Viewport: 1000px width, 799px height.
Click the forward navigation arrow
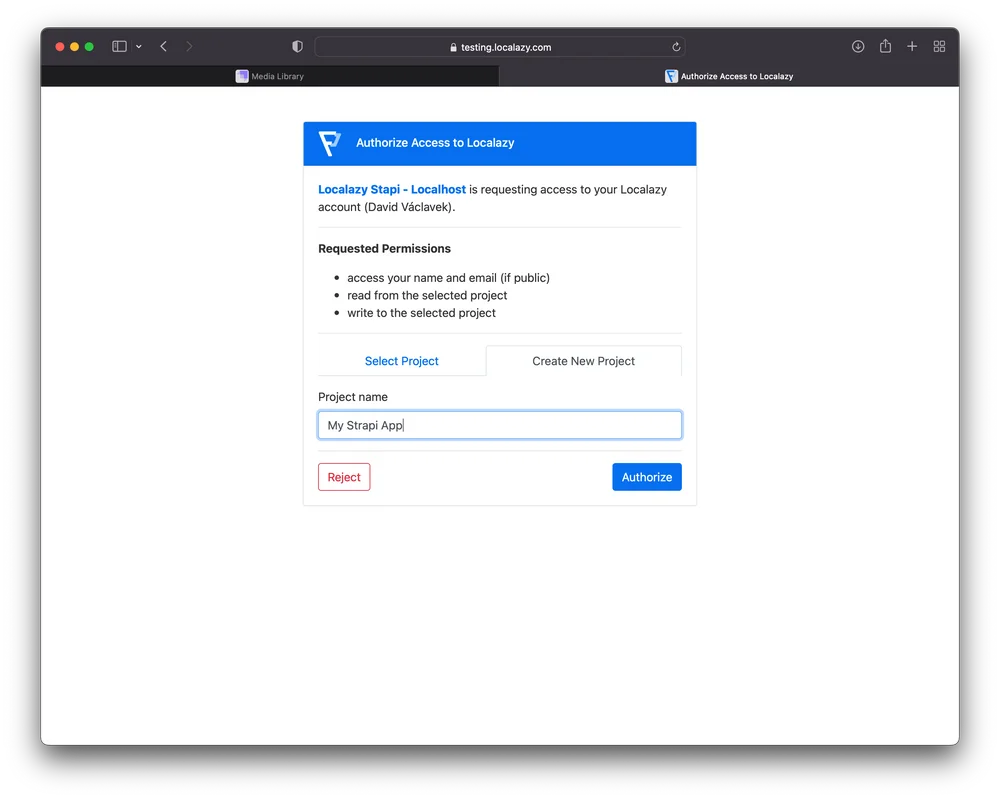click(x=189, y=46)
